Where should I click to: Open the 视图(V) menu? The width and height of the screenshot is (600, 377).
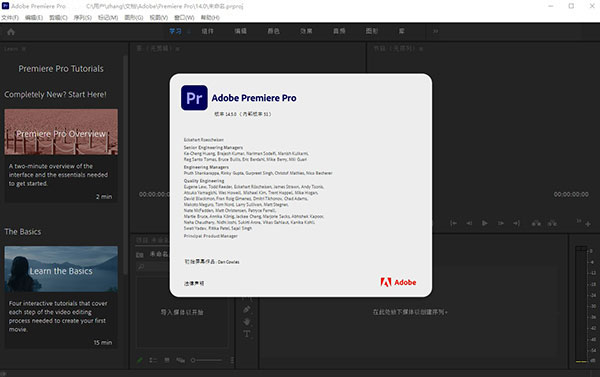[159, 18]
